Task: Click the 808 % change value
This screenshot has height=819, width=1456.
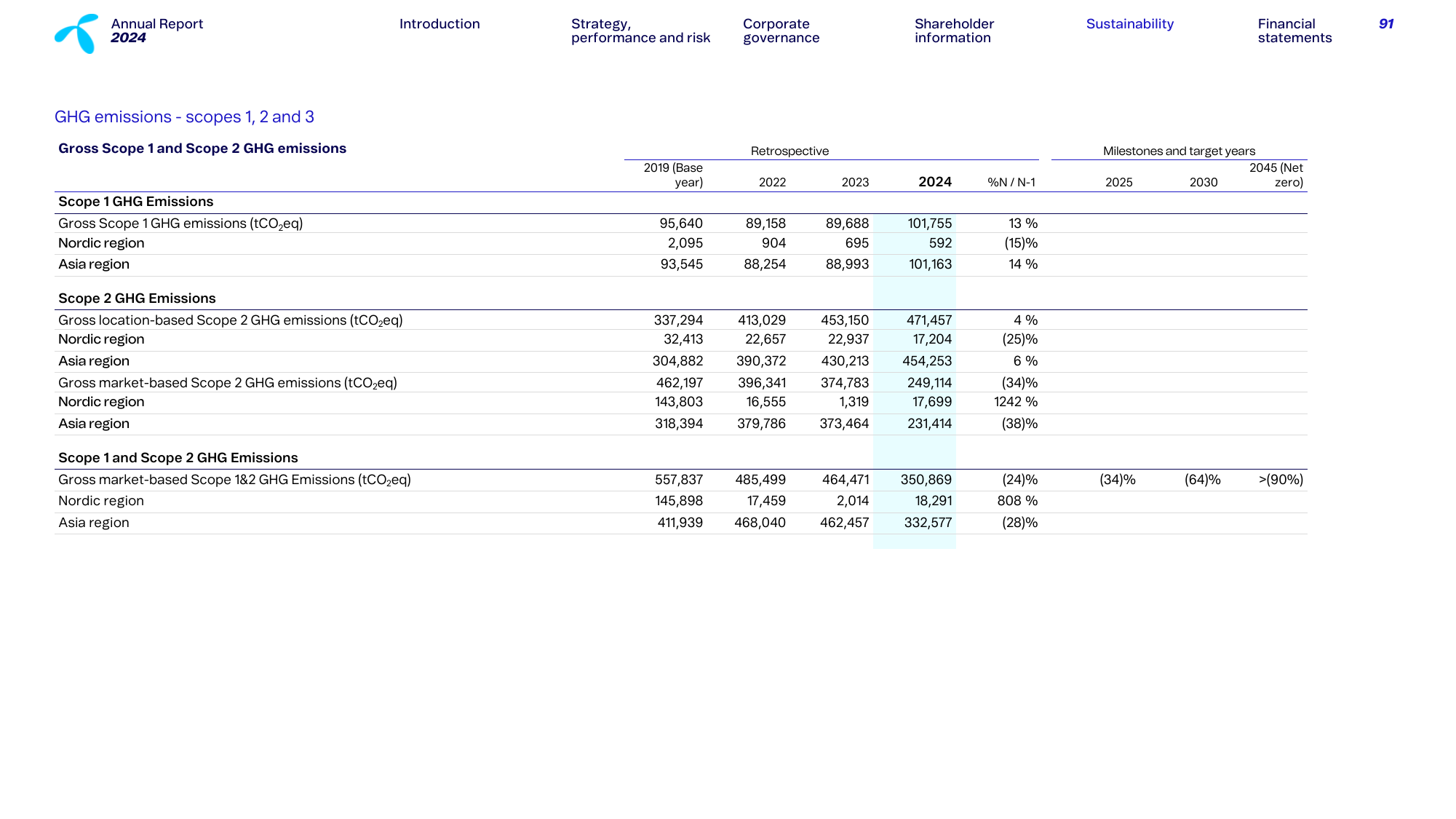Action: pyautogui.click(x=1017, y=501)
